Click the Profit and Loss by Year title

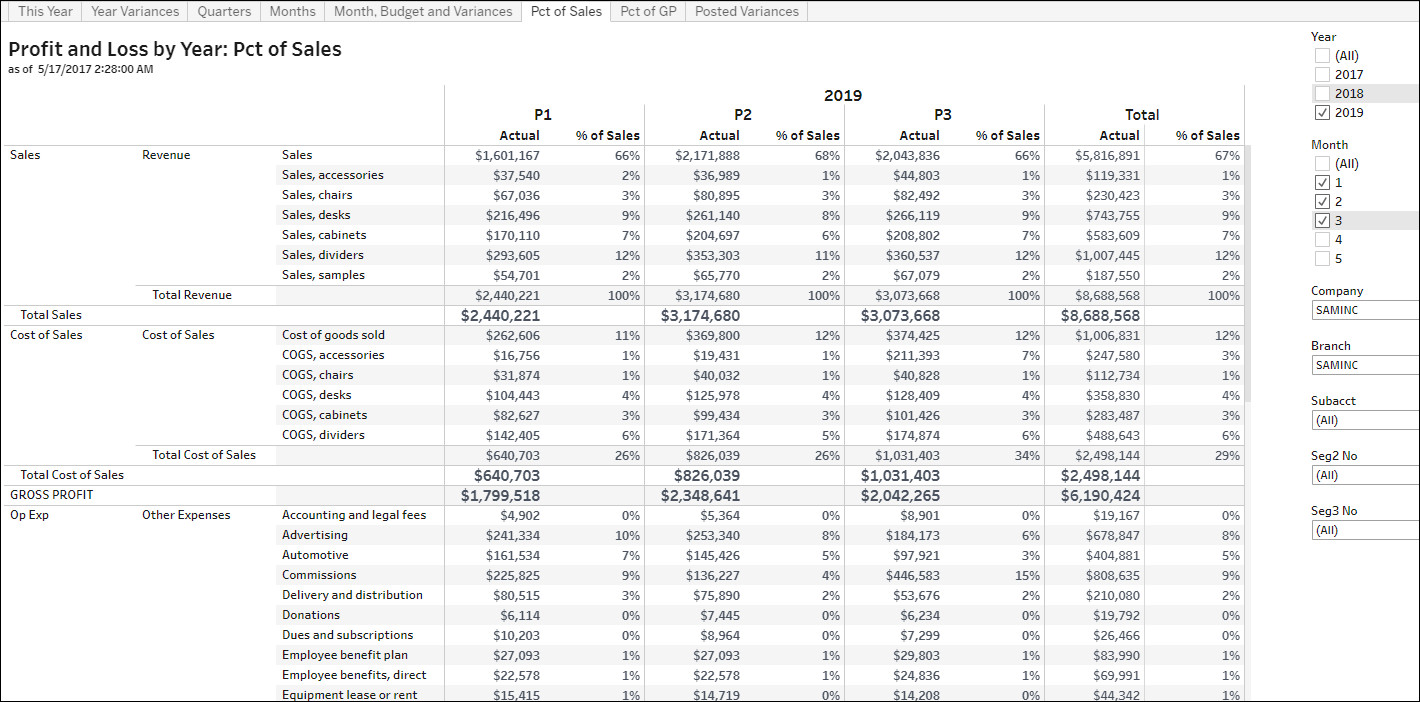point(175,49)
